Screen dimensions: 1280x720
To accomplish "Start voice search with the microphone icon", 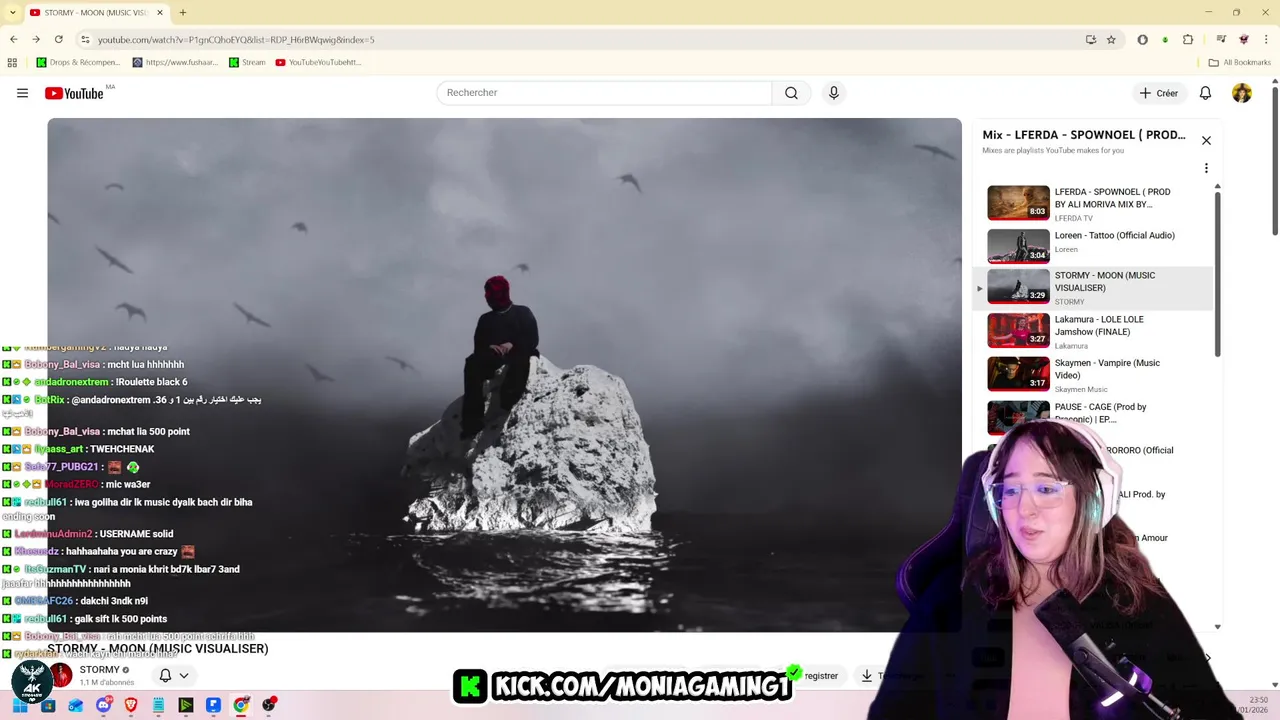I will pos(834,93).
